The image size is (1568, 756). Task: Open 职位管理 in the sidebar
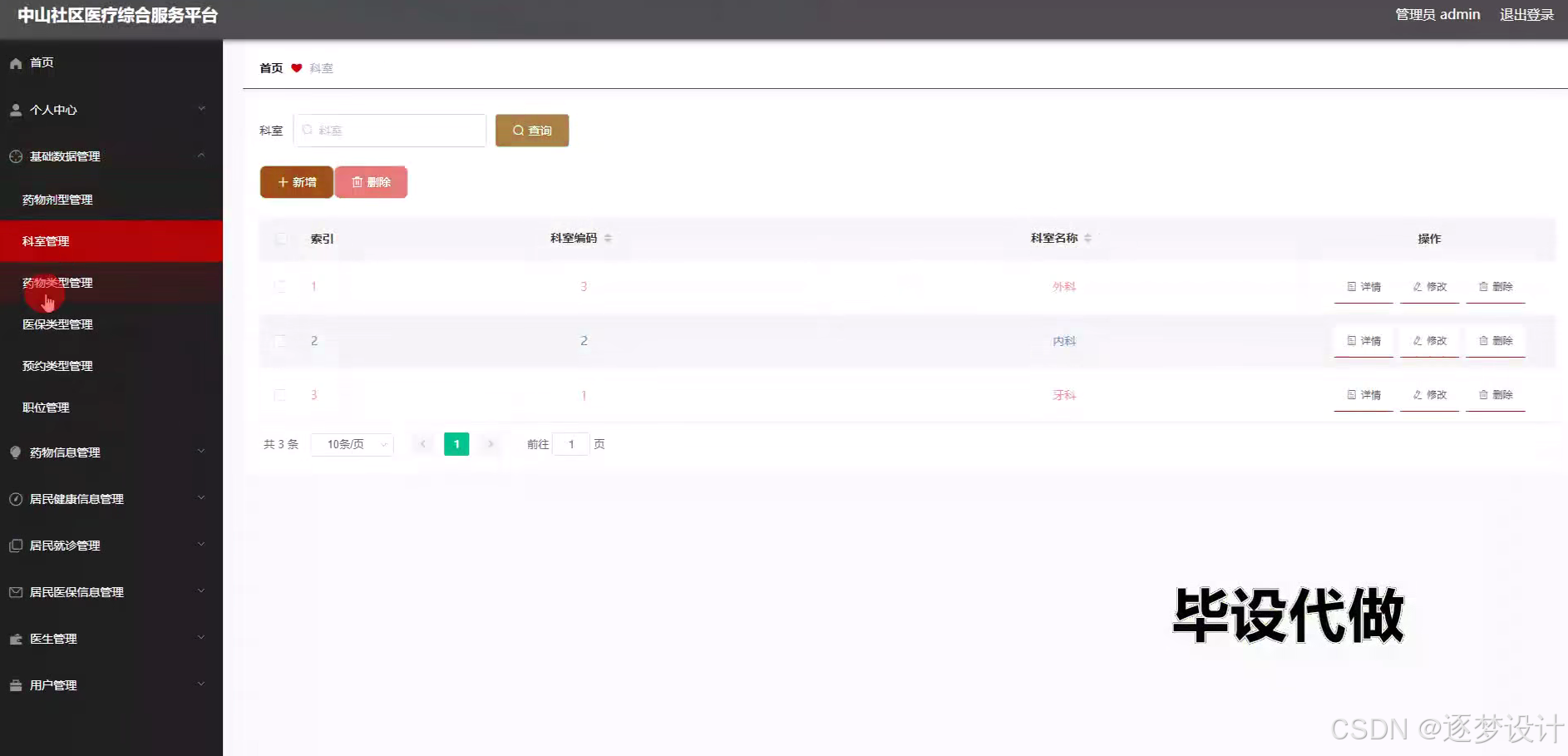click(111, 408)
